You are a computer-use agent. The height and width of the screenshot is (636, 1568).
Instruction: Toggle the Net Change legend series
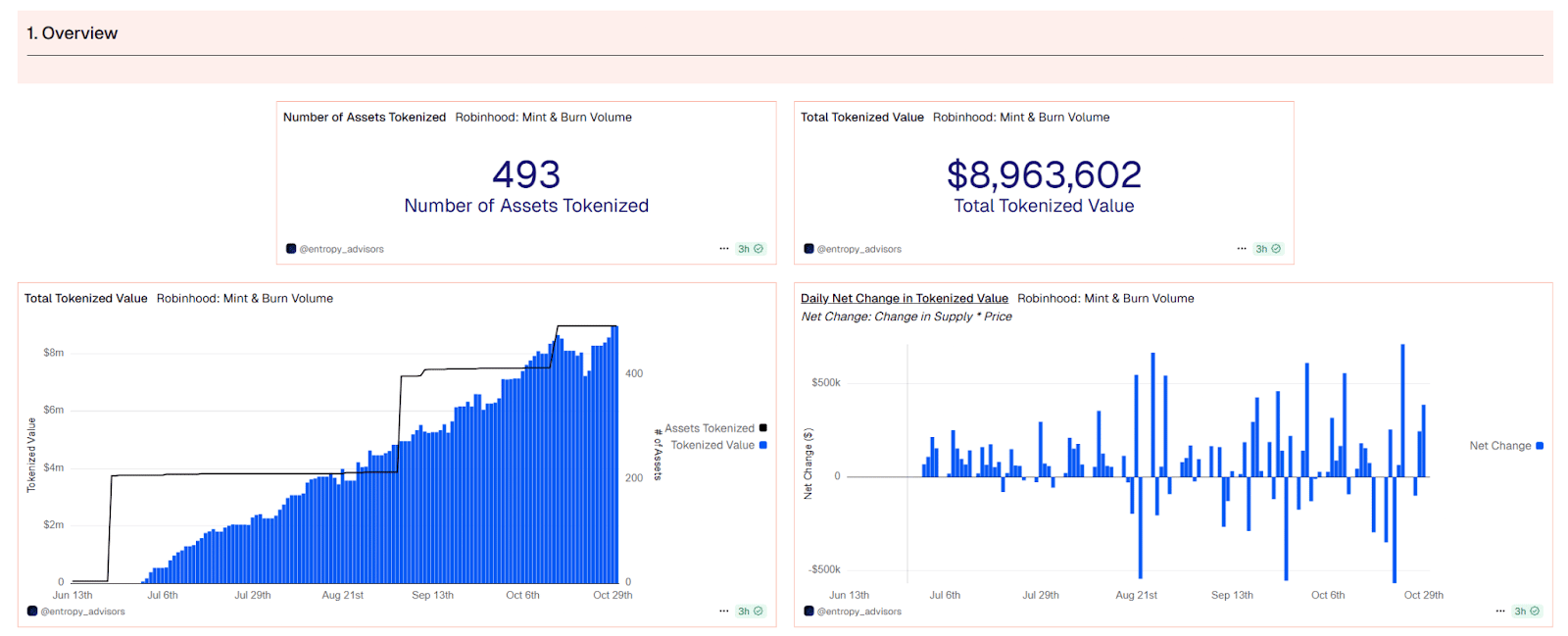pos(1500,446)
